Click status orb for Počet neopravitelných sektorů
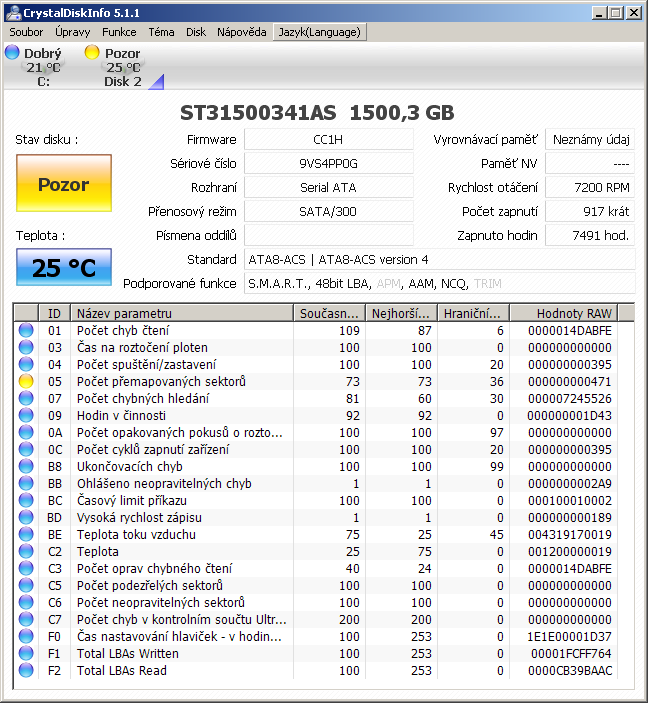This screenshot has height=703, width=648. coord(26,602)
